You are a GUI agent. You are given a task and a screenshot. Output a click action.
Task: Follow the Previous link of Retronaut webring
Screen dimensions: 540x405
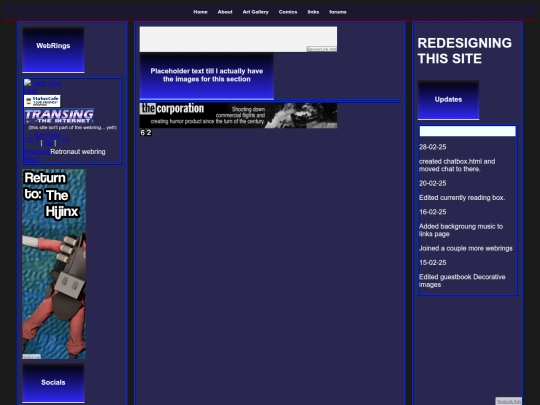[37, 152]
